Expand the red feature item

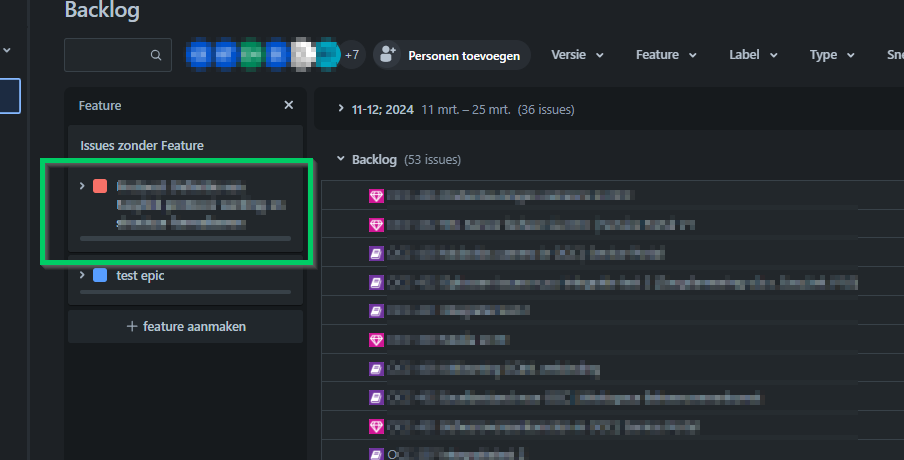82,186
